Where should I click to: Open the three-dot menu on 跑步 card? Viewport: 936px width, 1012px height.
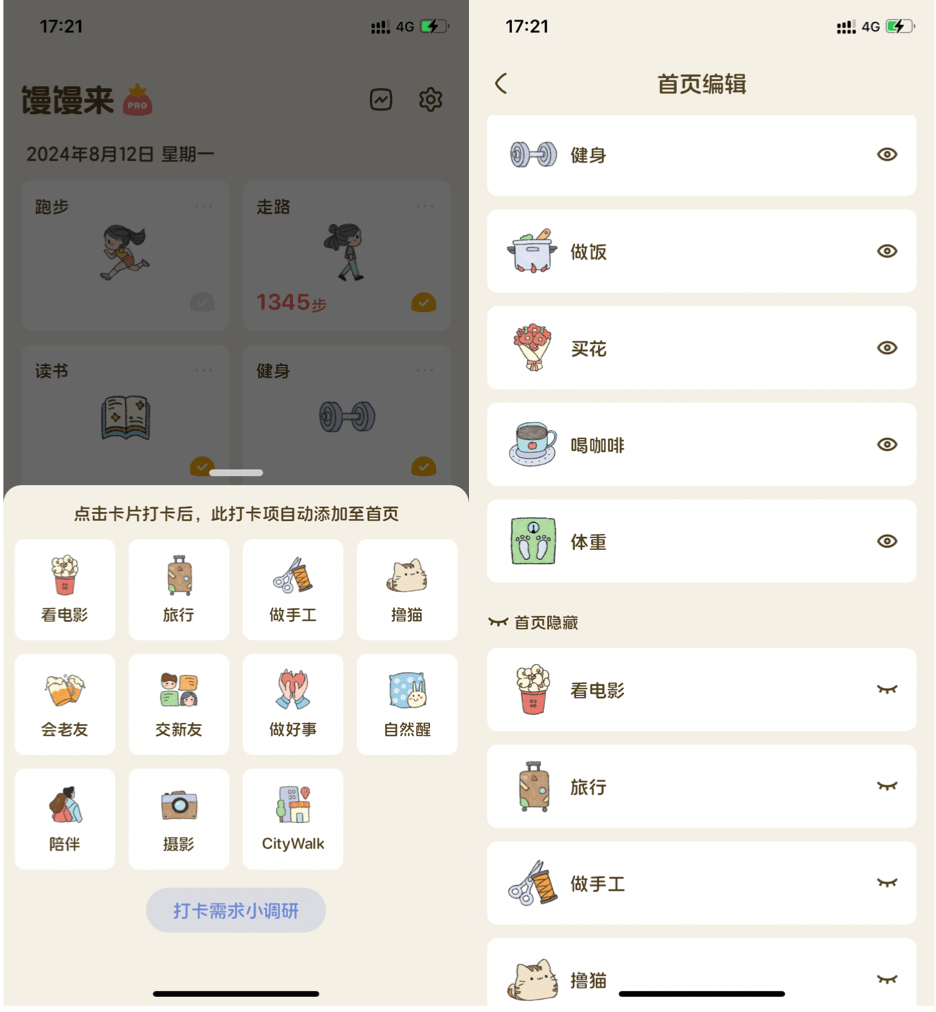(203, 206)
